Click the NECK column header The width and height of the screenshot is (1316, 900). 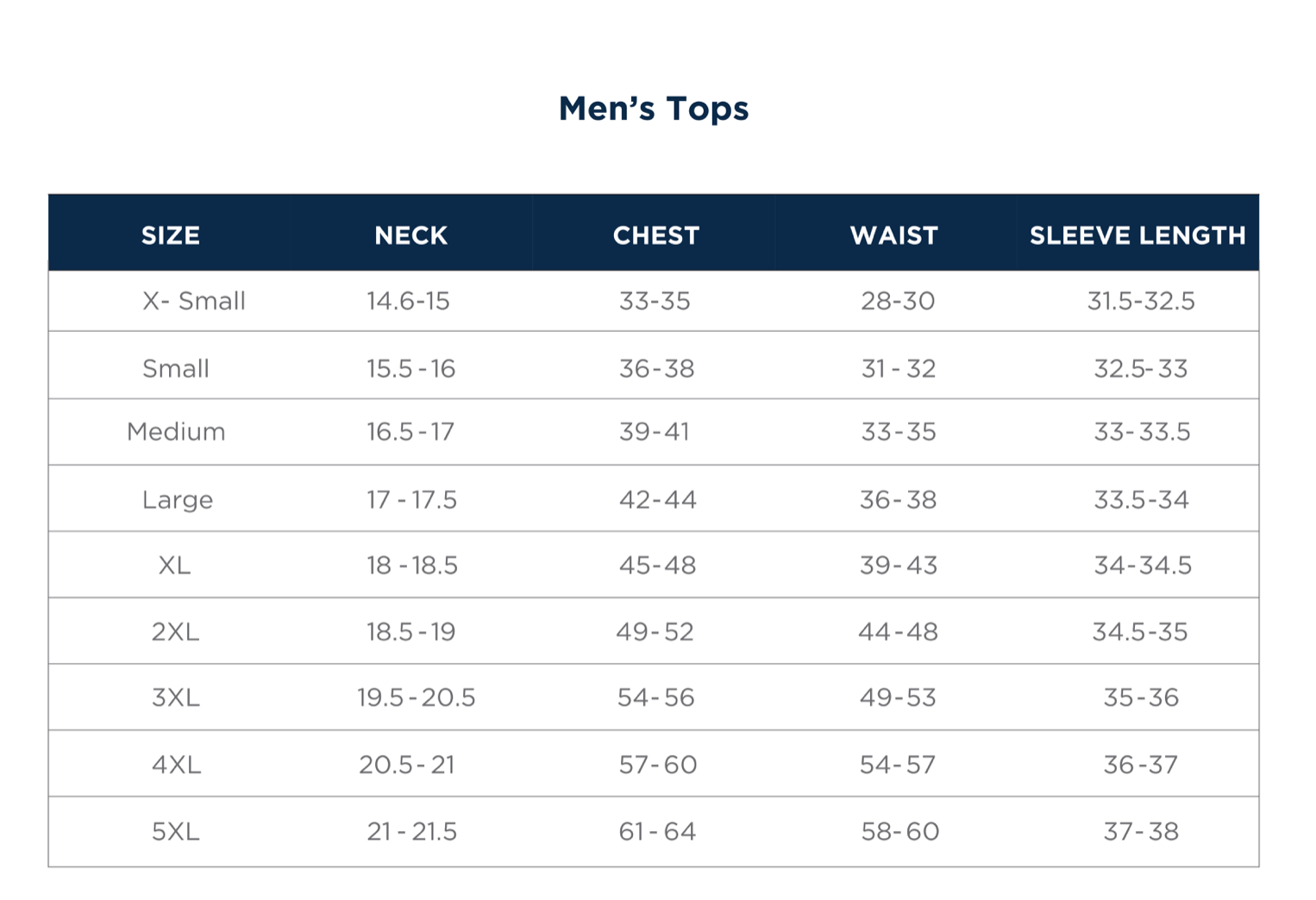(x=410, y=235)
